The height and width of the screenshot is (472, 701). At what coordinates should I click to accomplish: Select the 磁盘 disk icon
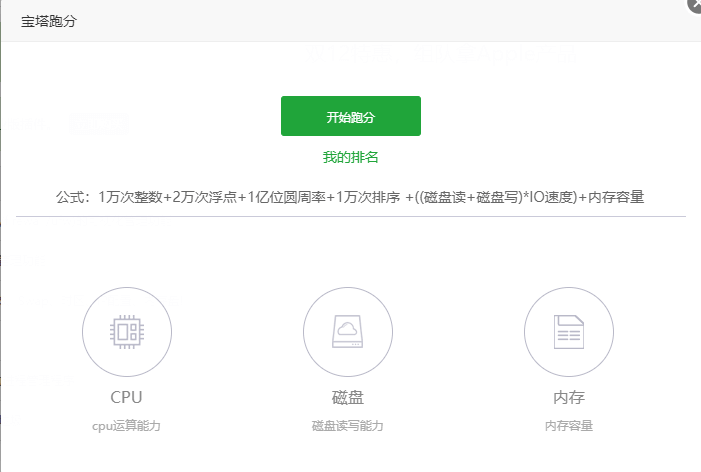coord(348,332)
